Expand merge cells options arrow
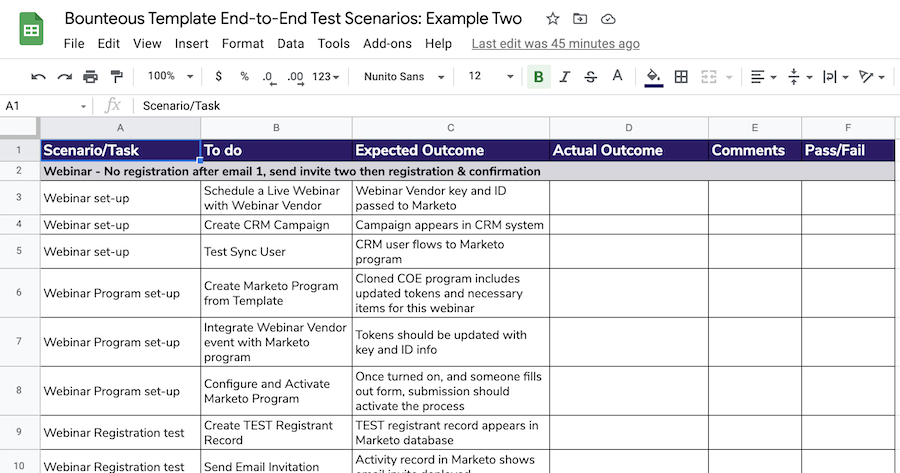Screen dimensions: 900x473 tap(730, 77)
